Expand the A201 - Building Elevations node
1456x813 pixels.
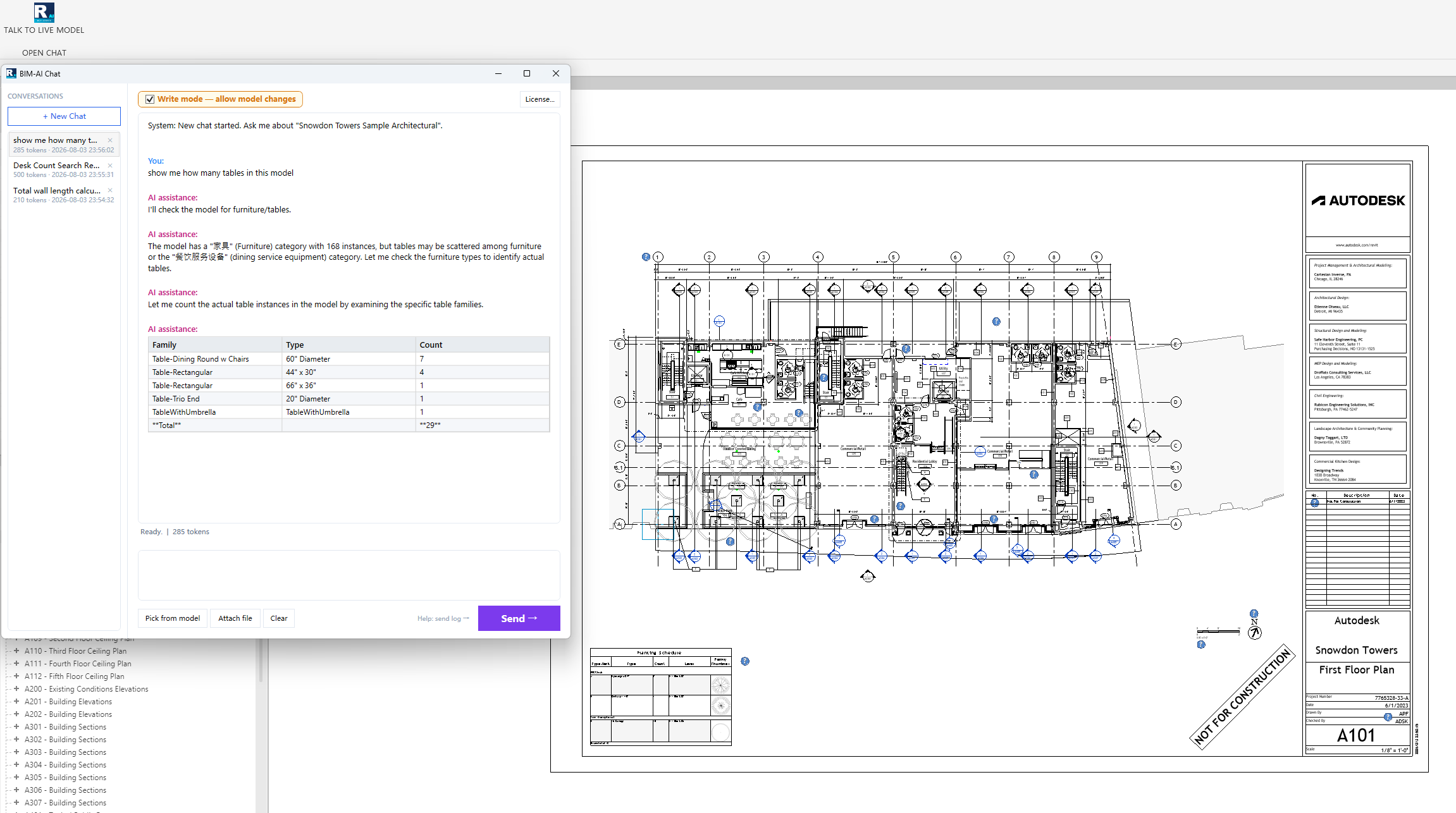coord(16,701)
